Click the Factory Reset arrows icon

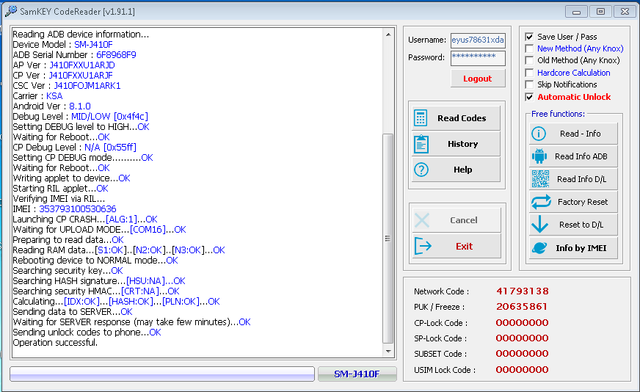pyautogui.click(x=541, y=202)
